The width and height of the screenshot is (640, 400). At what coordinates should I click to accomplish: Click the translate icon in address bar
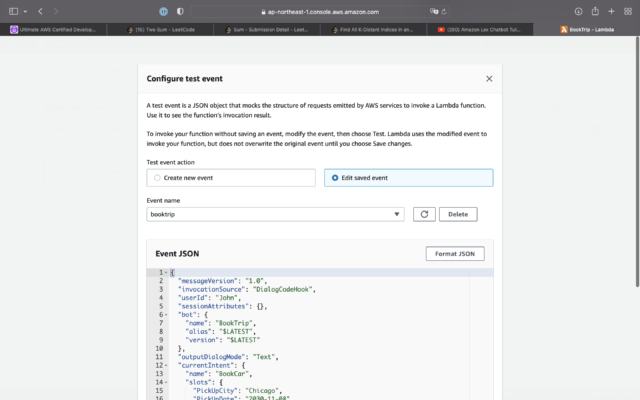434,11
